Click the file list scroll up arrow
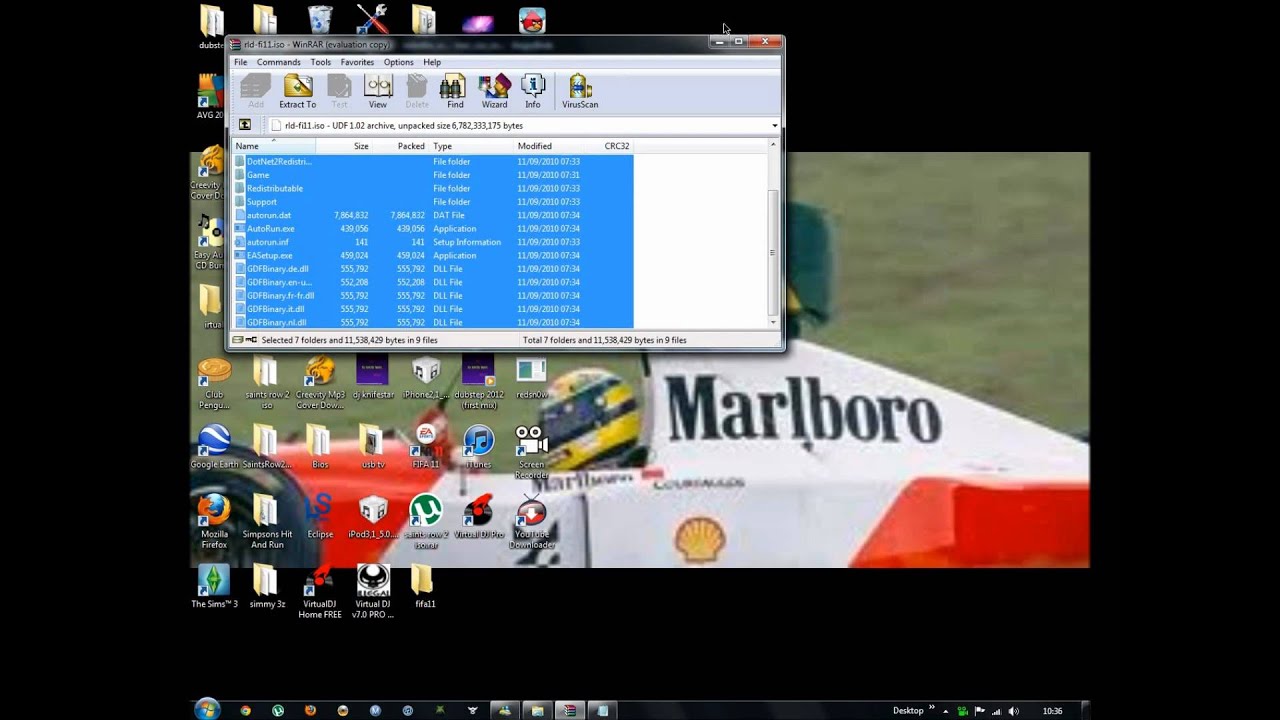1280x720 pixels. pyautogui.click(x=772, y=146)
